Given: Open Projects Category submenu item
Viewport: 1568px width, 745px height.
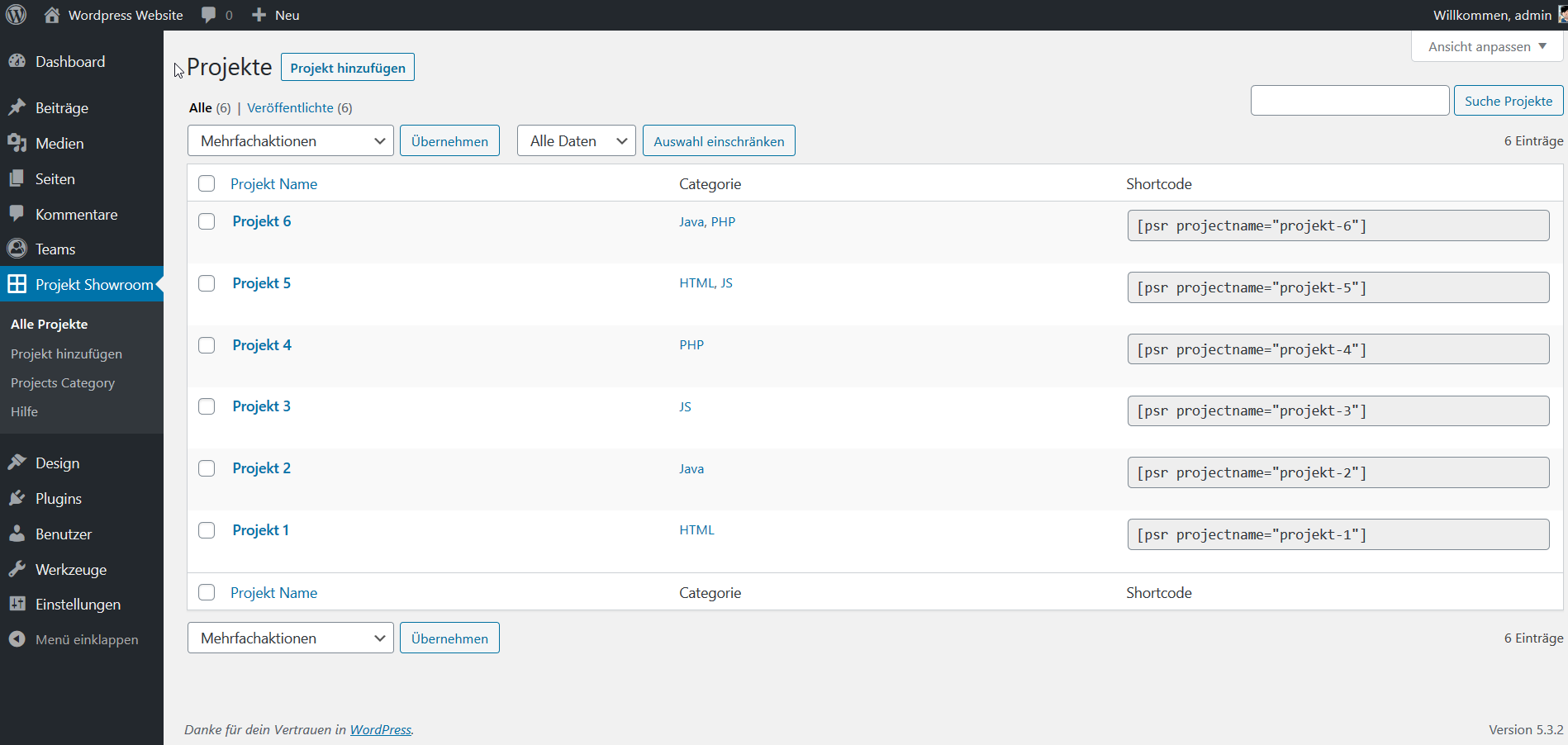Looking at the screenshot, I should pyautogui.click(x=63, y=382).
